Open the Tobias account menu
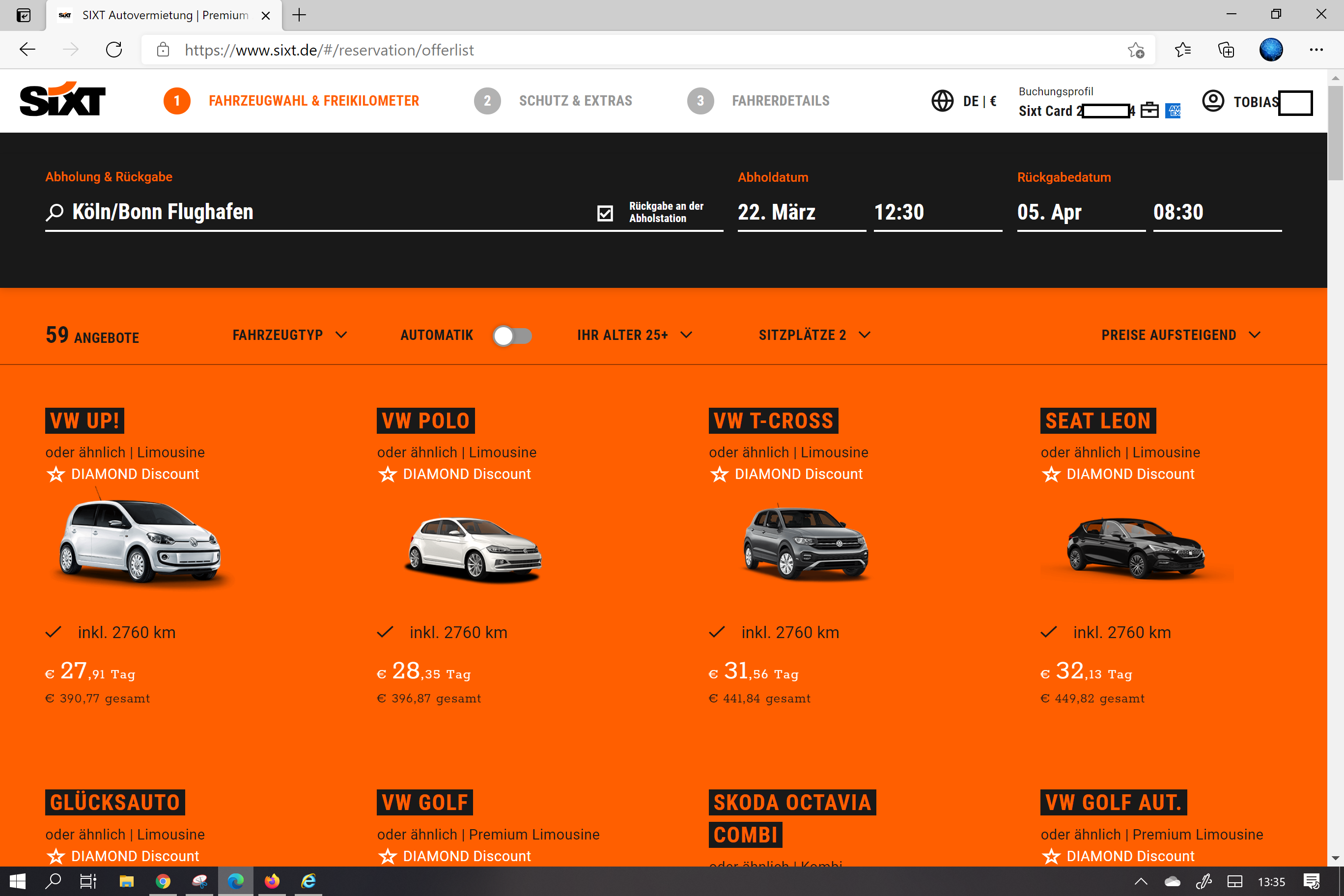 (1257, 102)
